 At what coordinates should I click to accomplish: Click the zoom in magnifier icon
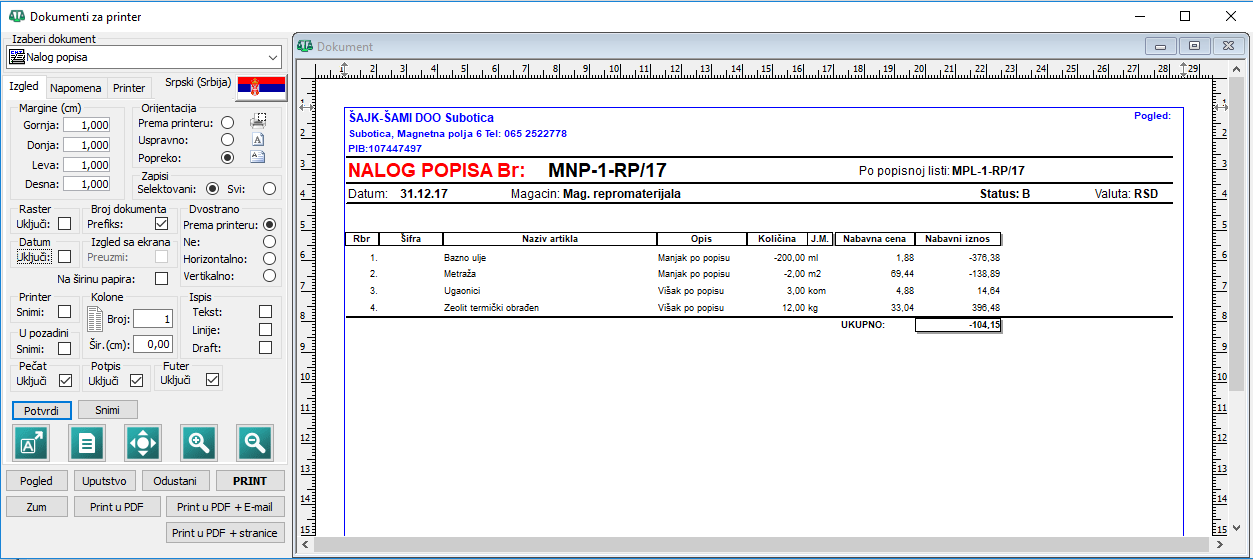(199, 443)
